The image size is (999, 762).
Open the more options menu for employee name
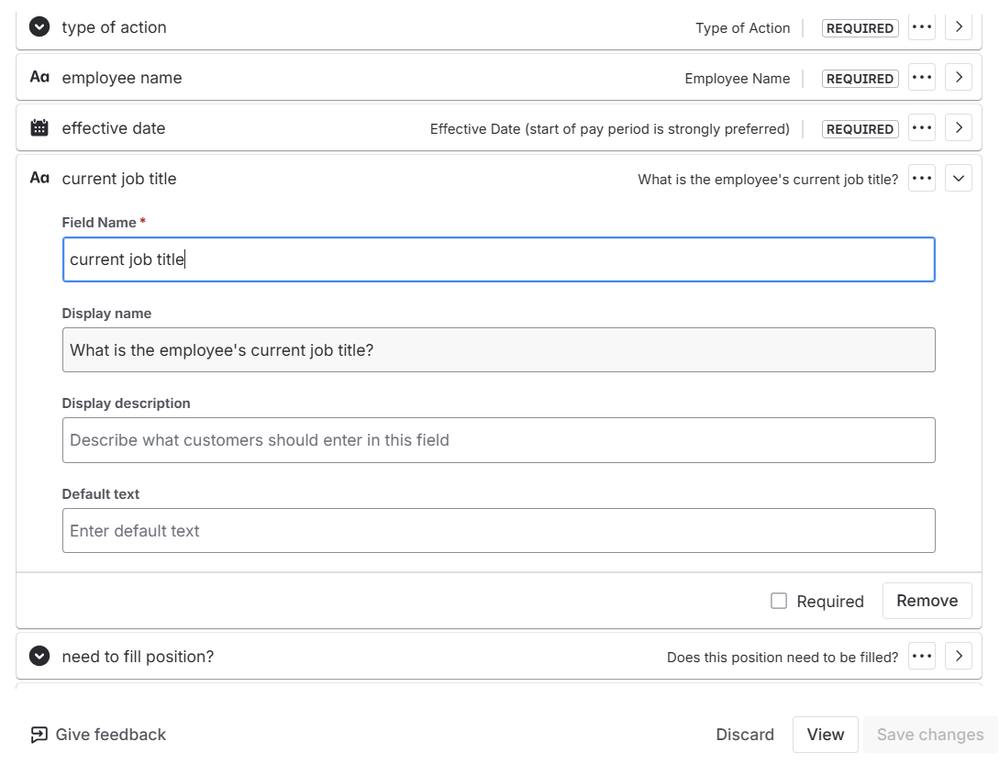pos(921,77)
